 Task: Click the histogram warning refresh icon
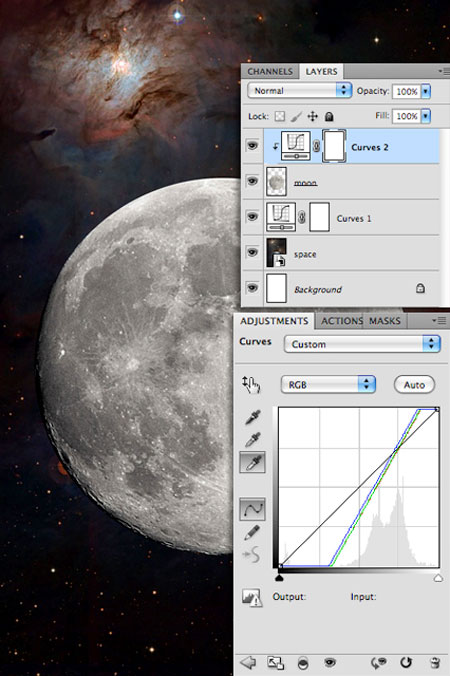252,598
